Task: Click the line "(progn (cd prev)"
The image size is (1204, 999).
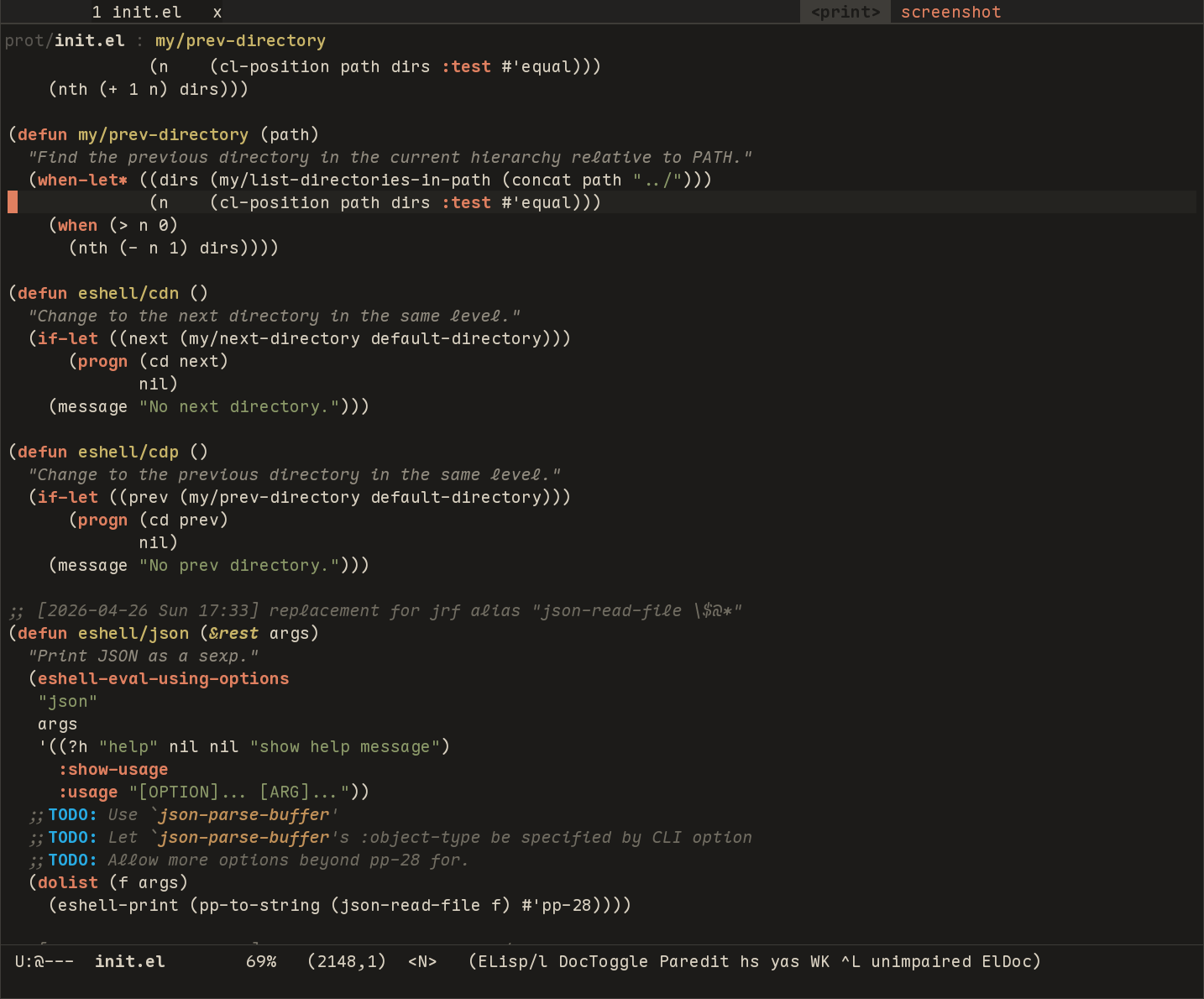Action: pos(149,520)
